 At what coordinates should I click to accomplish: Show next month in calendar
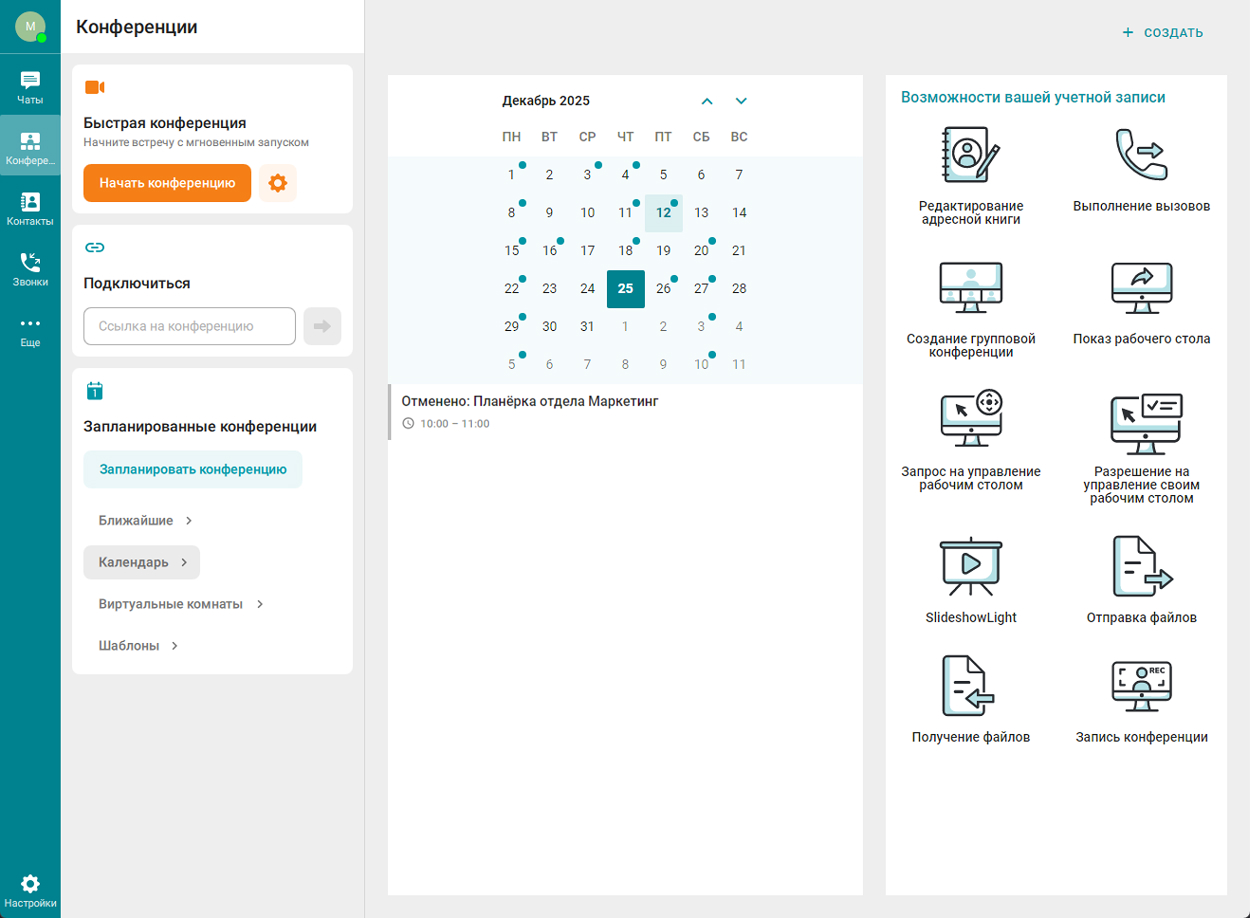tap(741, 101)
